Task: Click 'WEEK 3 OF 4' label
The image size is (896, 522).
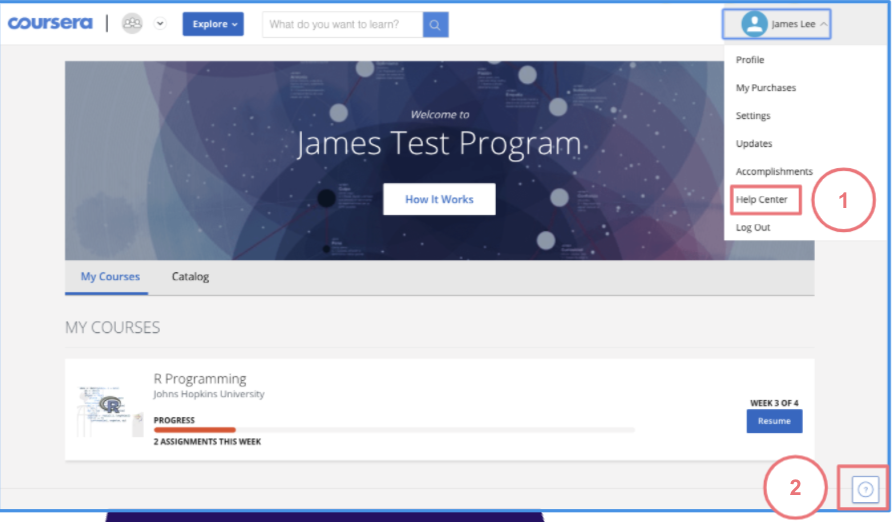Action: point(774,403)
